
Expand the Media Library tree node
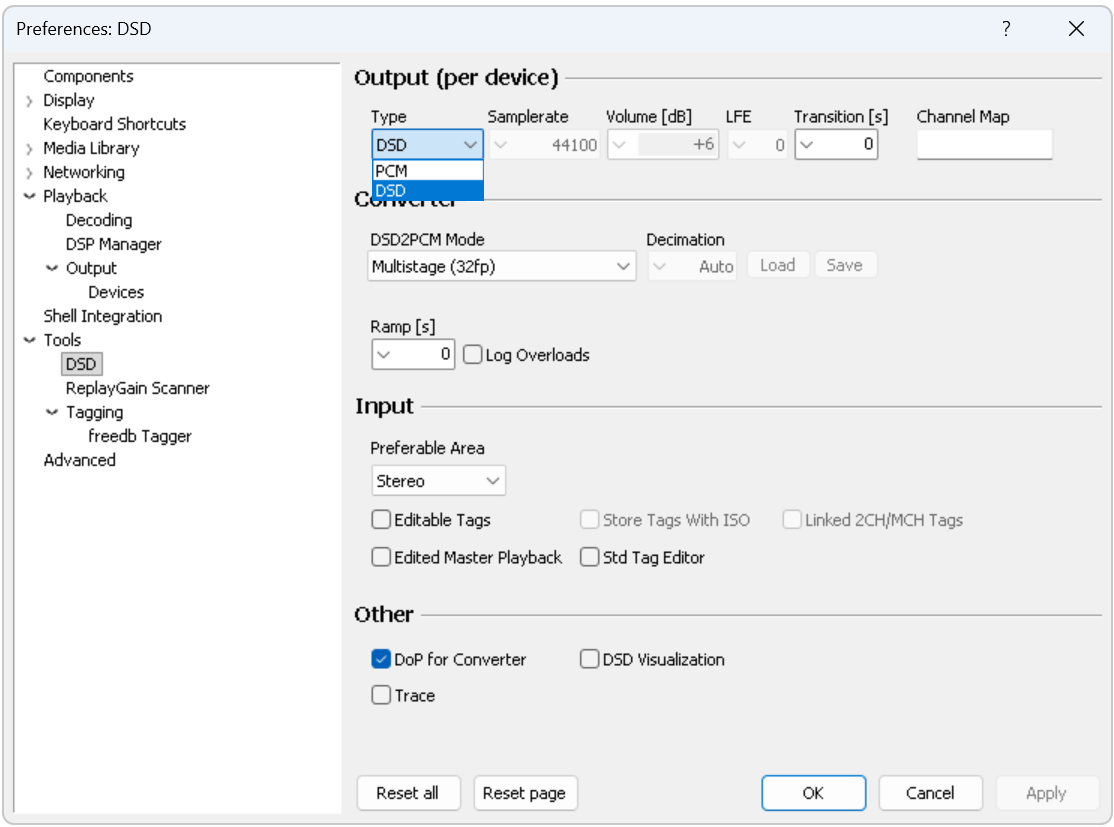coord(30,149)
